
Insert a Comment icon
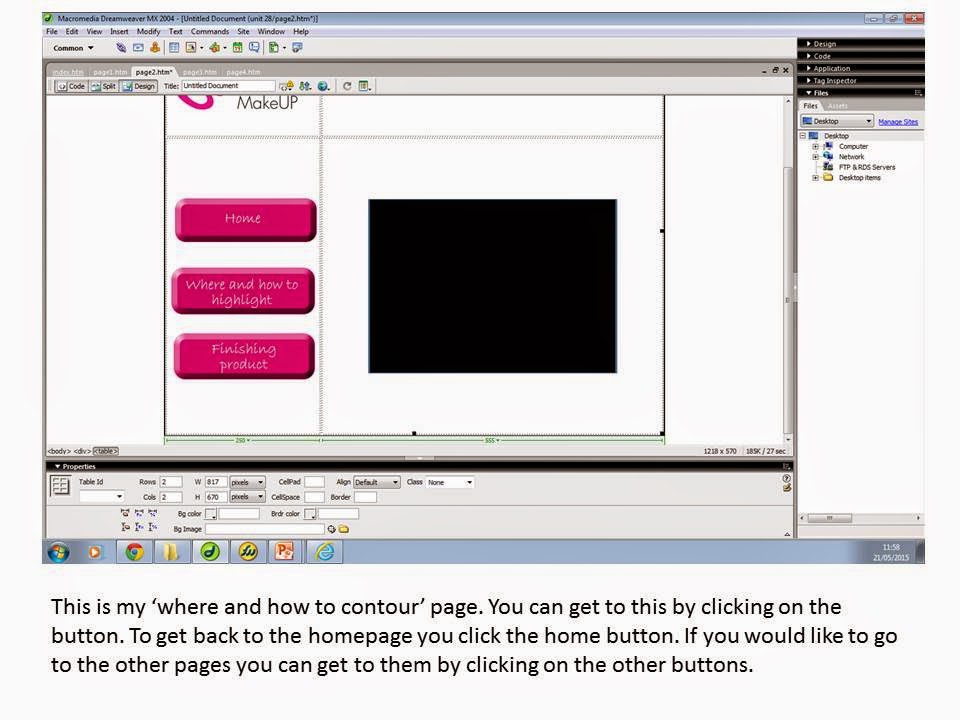(x=254, y=48)
